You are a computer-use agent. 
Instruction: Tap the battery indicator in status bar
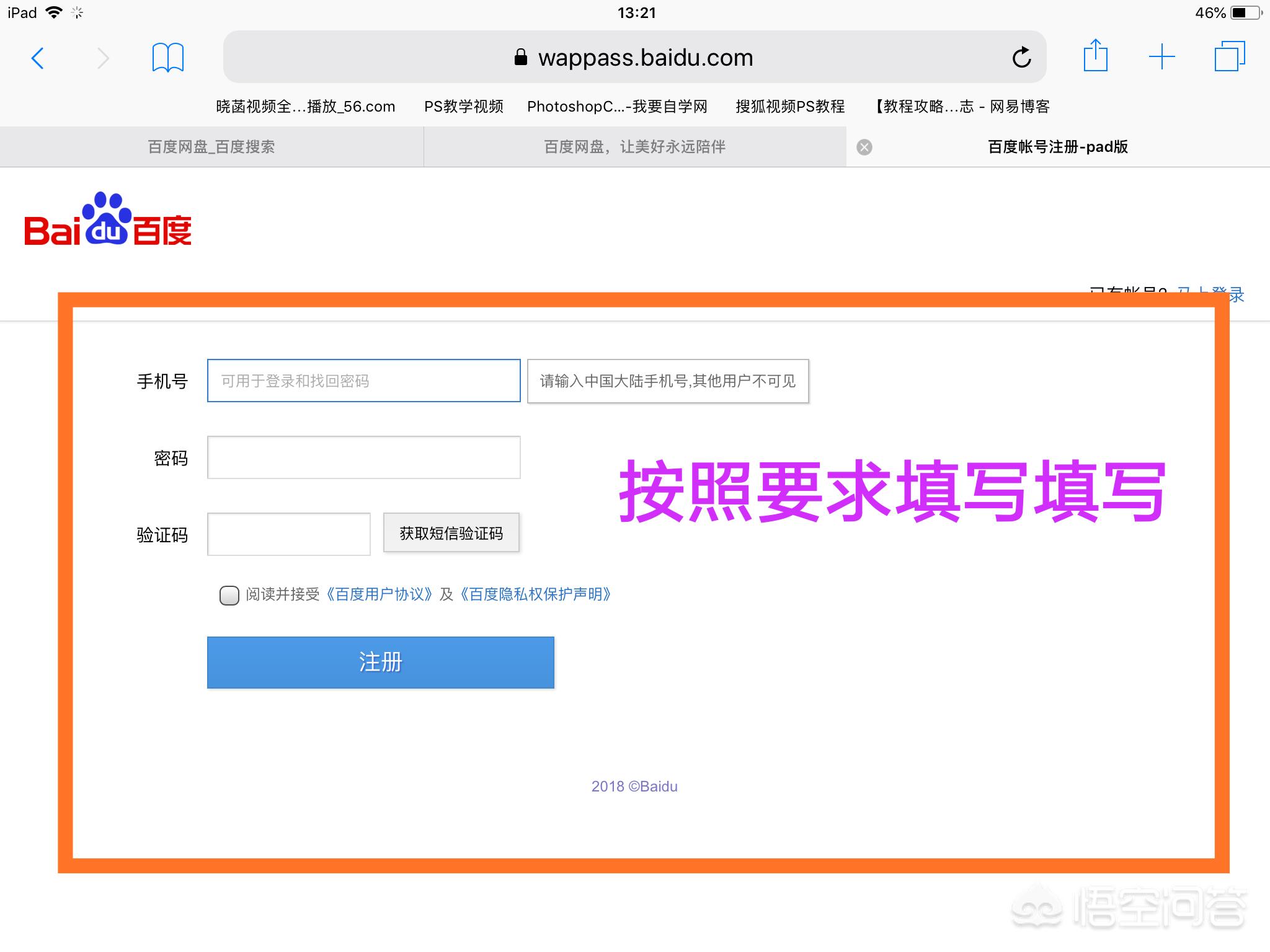pyautogui.click(x=1247, y=12)
